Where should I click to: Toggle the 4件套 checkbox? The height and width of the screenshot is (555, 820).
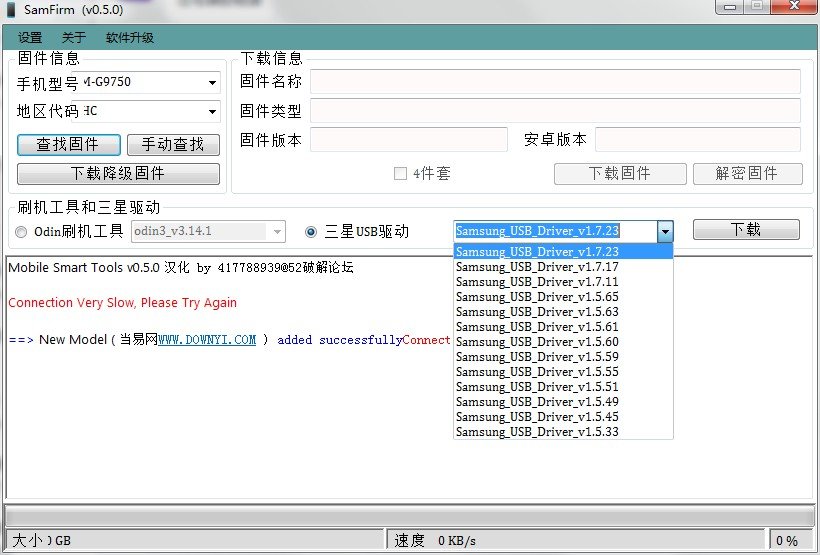coord(400,174)
